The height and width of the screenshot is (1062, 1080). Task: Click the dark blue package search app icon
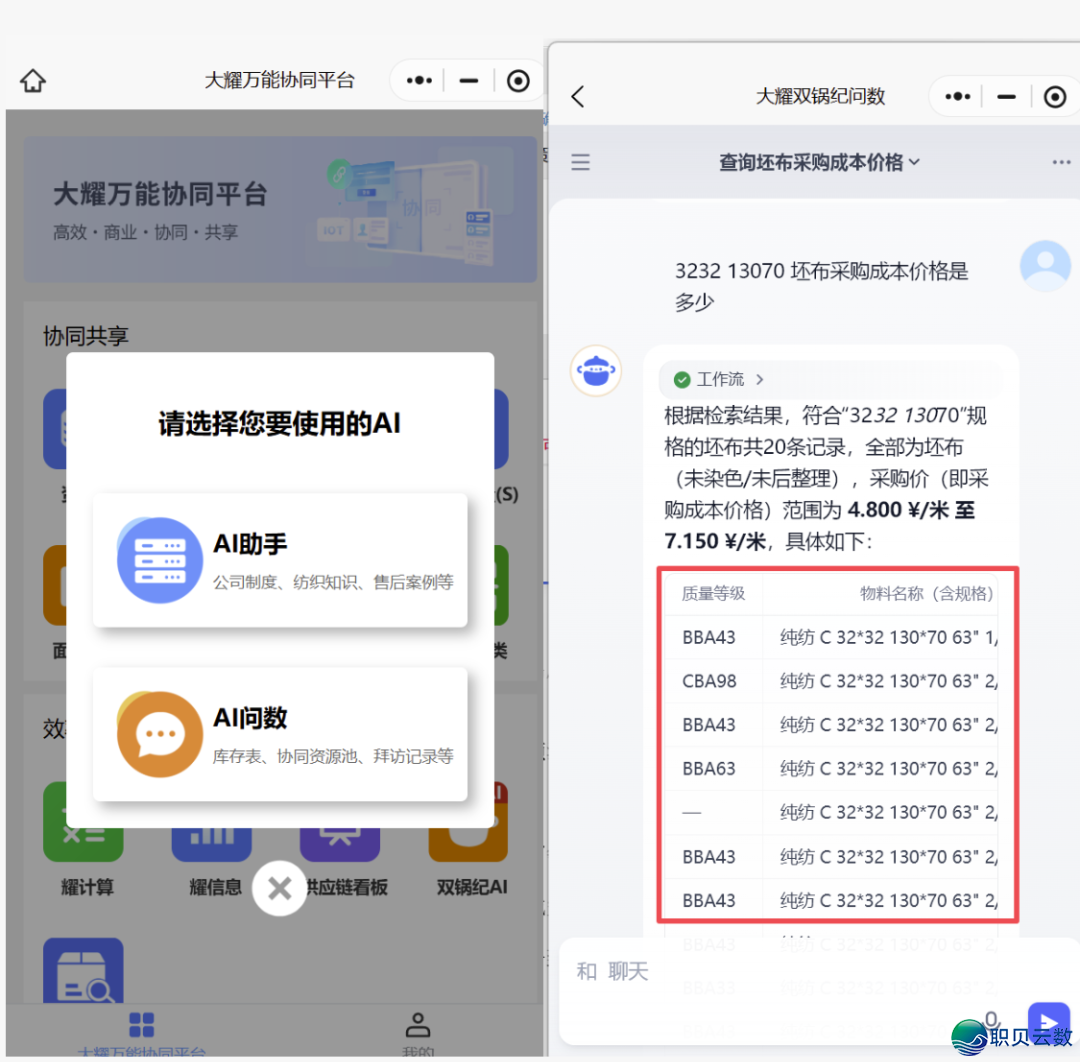click(83, 970)
